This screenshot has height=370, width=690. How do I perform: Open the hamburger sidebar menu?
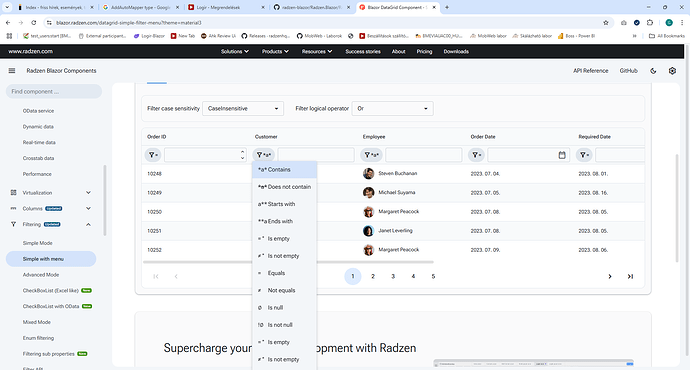12,70
